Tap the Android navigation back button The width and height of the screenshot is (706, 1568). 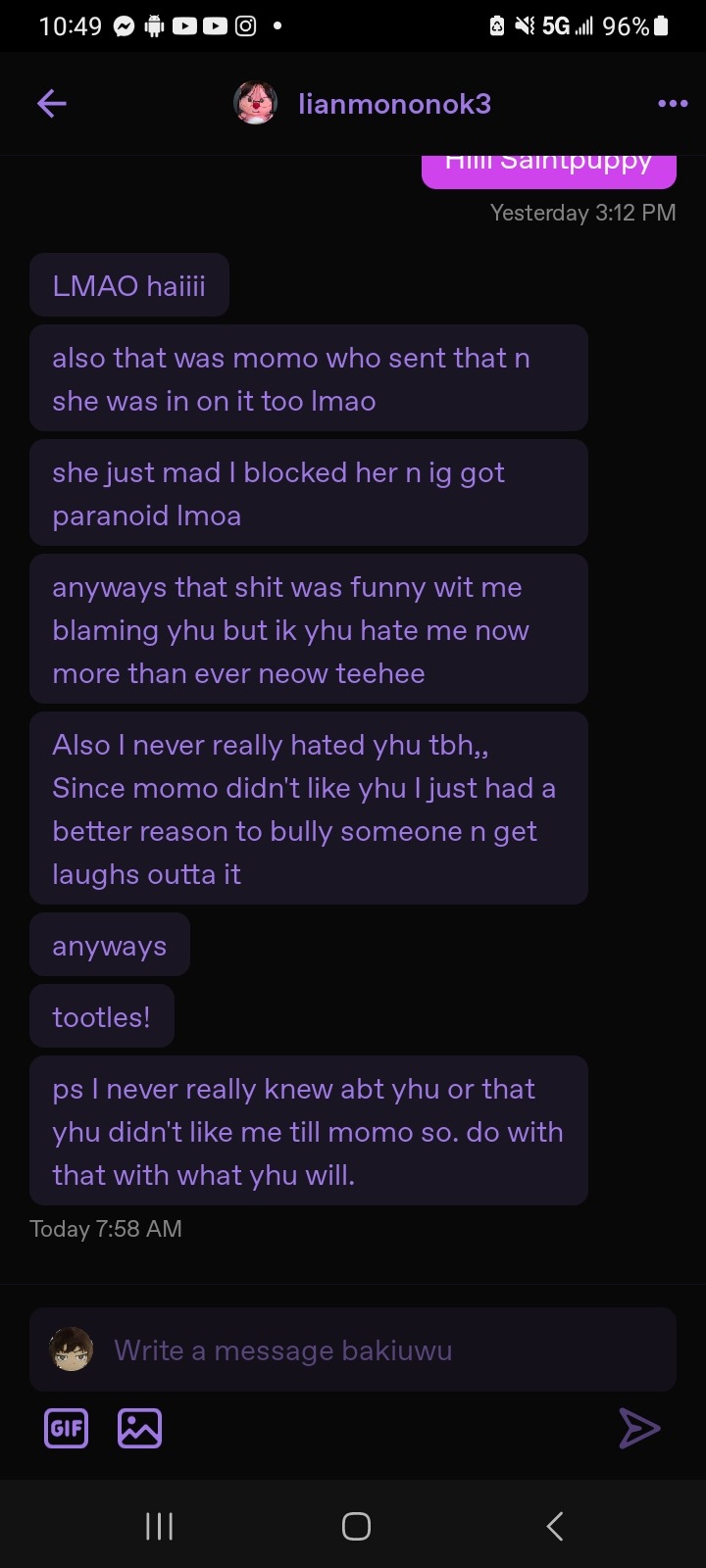[554, 1526]
